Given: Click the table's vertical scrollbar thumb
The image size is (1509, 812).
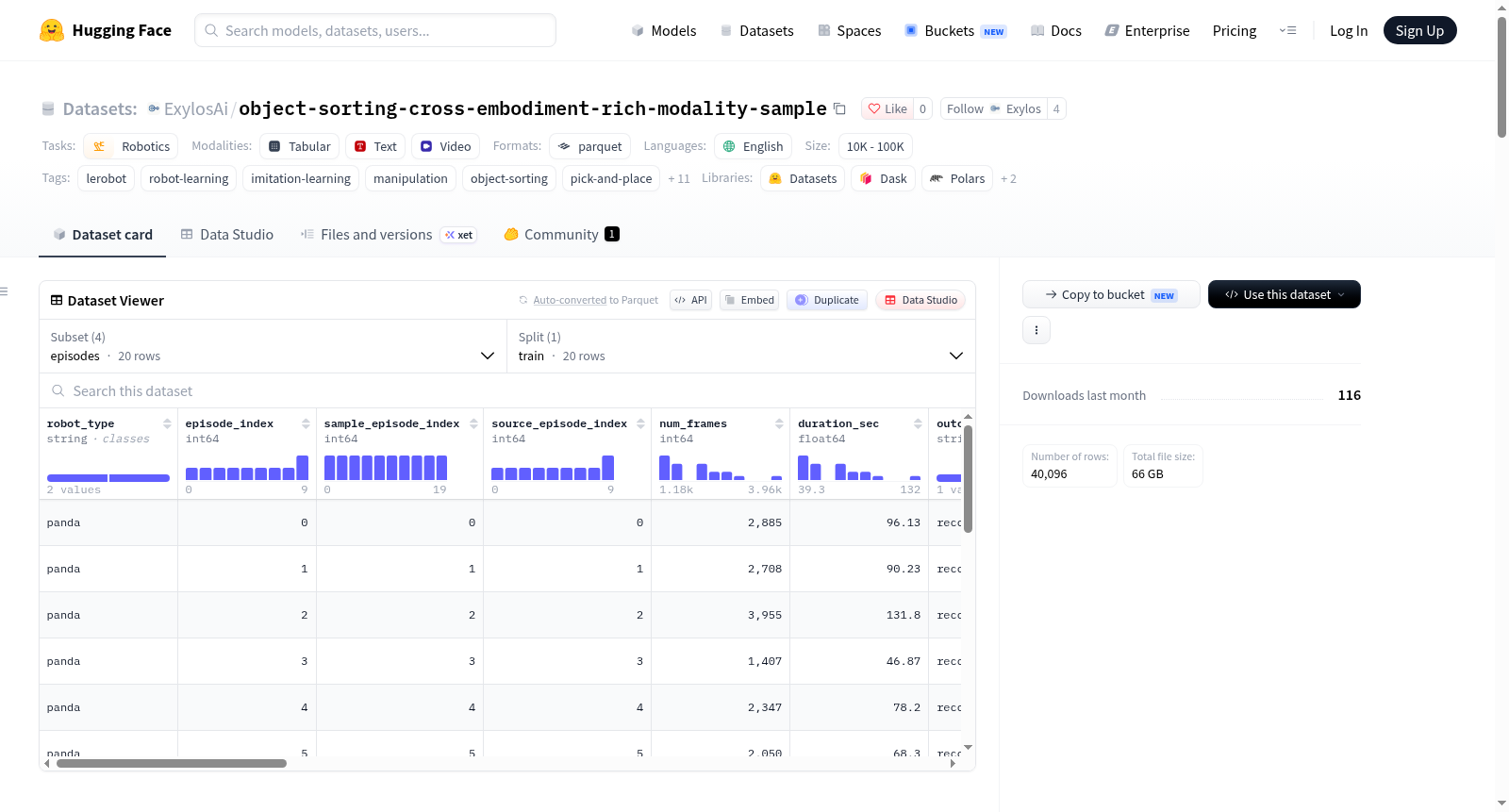Looking at the screenshot, I should (x=968, y=479).
